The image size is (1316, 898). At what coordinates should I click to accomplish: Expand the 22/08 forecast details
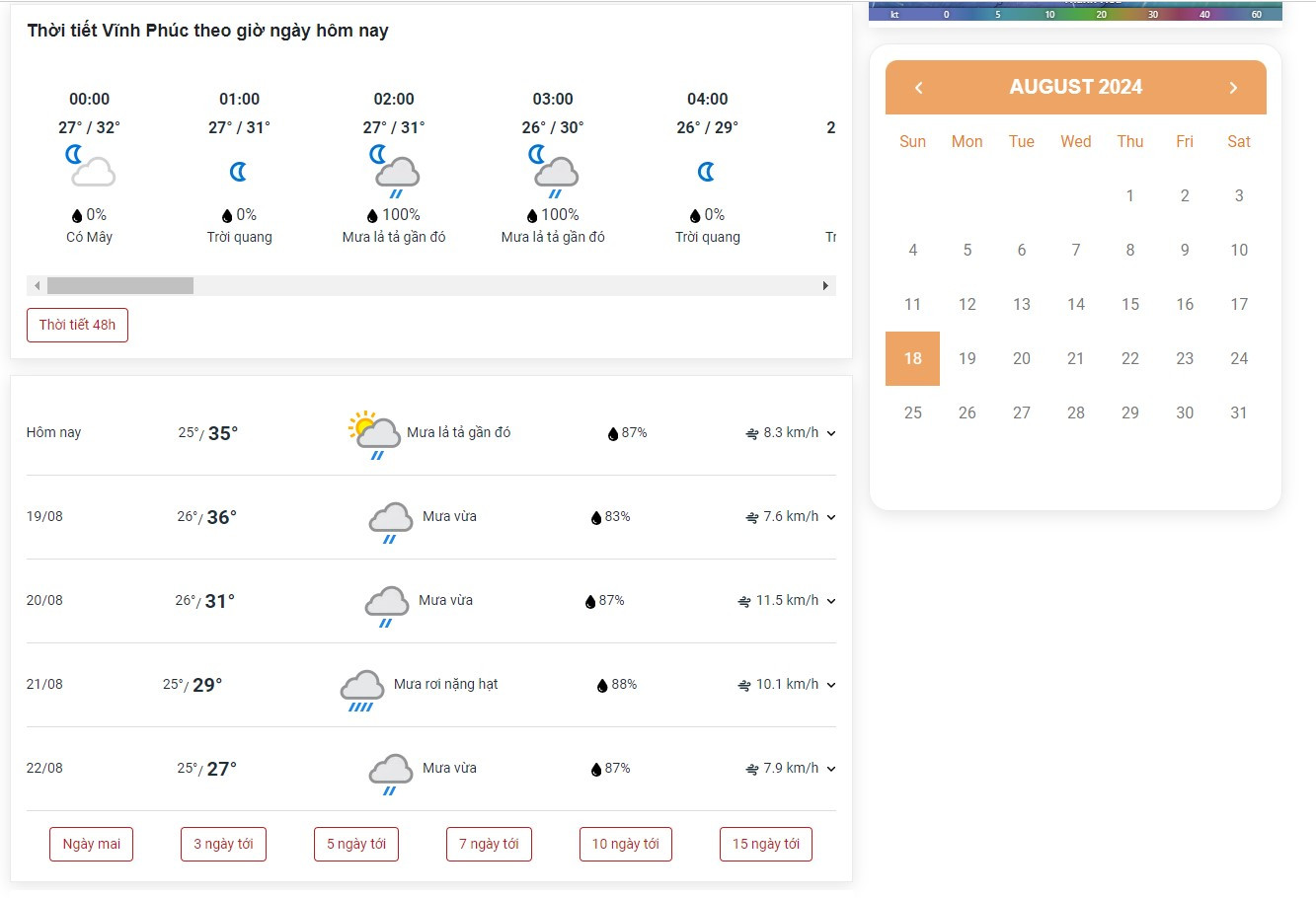coord(831,769)
